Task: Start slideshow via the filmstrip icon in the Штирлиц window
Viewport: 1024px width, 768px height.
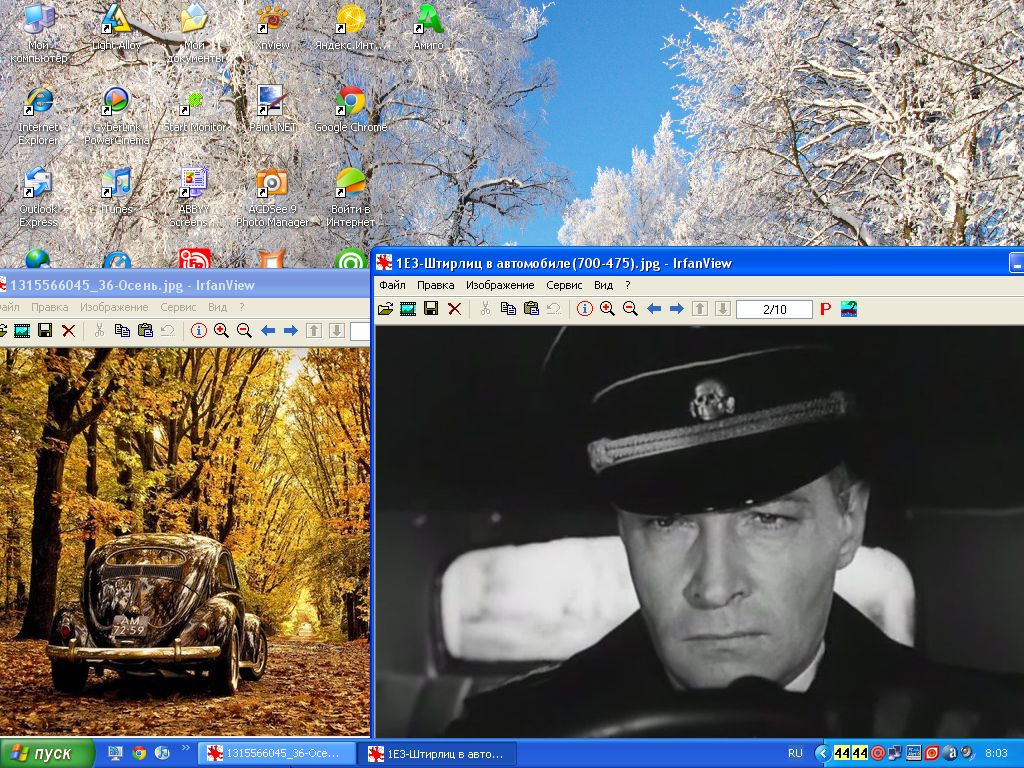Action: pyautogui.click(x=408, y=309)
